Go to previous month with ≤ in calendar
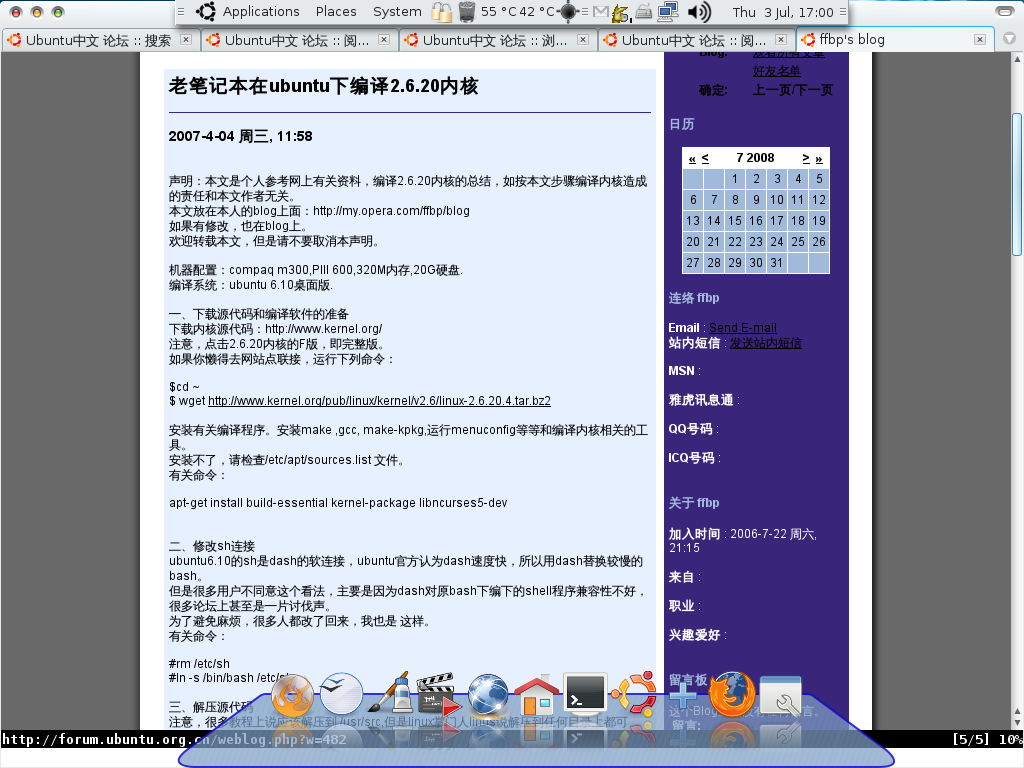 705,159
